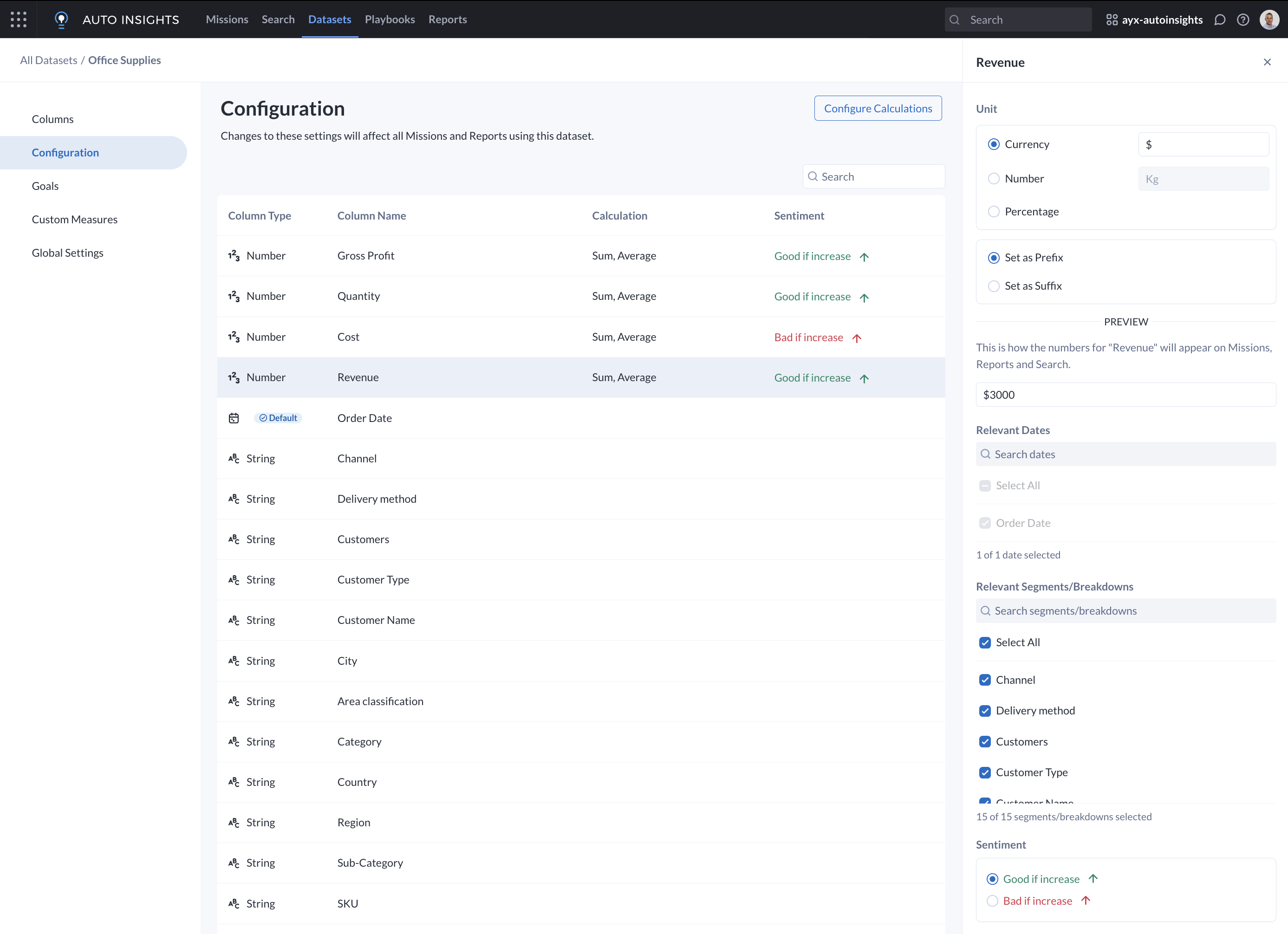Open the Reports tab
Viewport: 1288px width, 934px height.
pyautogui.click(x=448, y=19)
